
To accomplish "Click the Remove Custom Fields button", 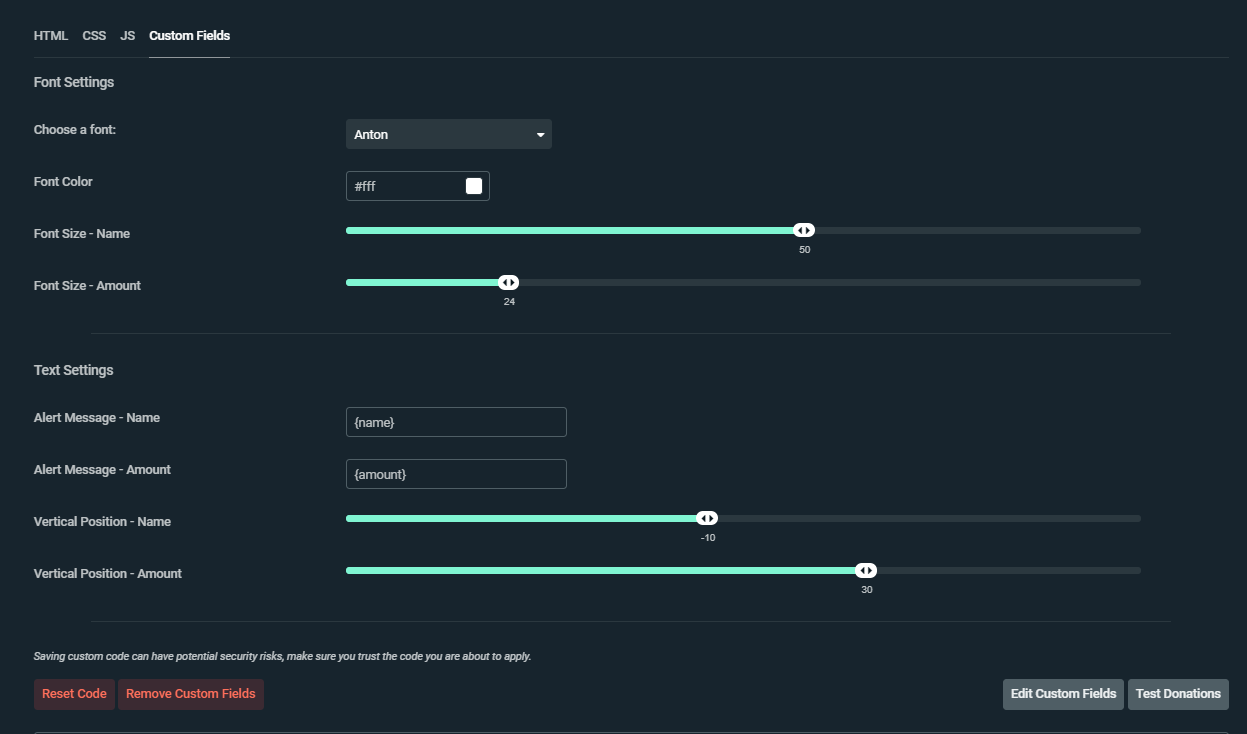I will click(x=191, y=694).
